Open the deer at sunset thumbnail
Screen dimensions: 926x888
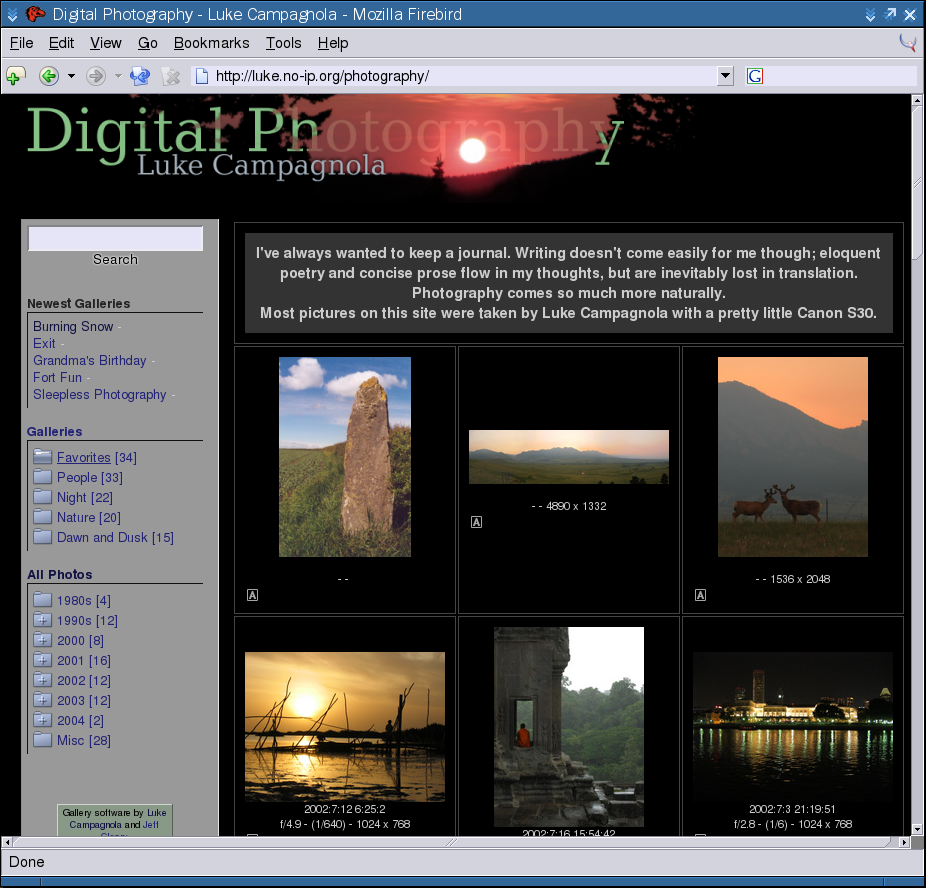point(793,457)
